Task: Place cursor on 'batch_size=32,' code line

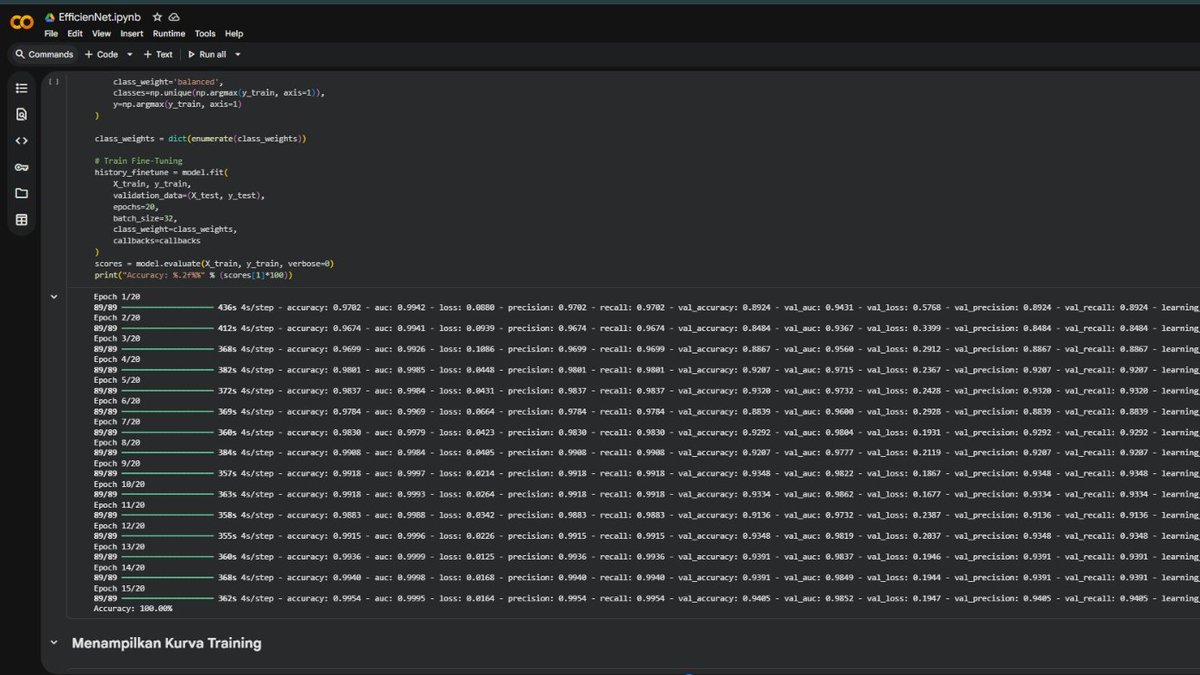Action: click(x=145, y=217)
